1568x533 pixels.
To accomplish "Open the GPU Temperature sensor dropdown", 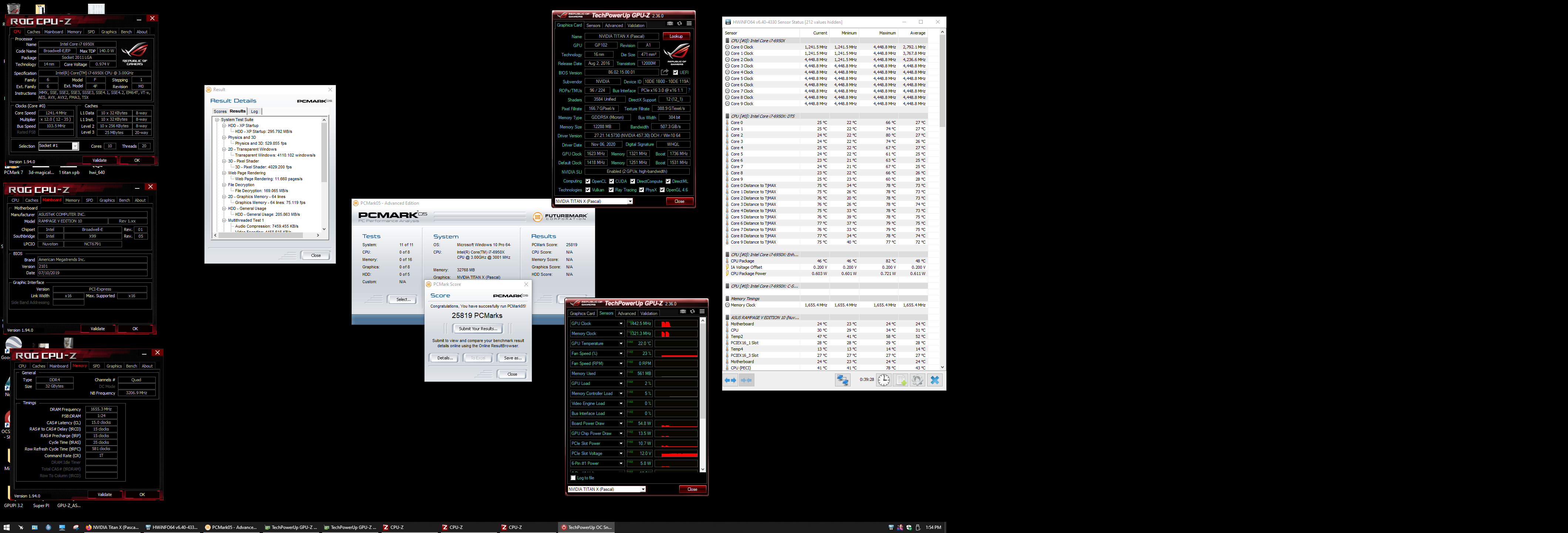I will (621, 343).
